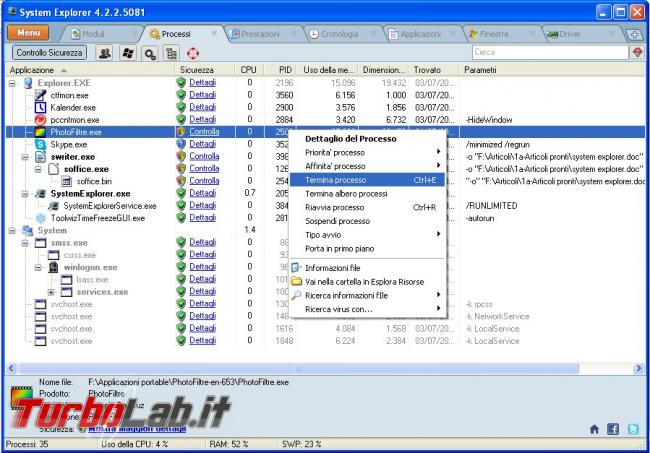Open Controlla link for PhotoFiltre.exe
Image resolution: width=650 pixels, height=453 pixels.
[204, 132]
